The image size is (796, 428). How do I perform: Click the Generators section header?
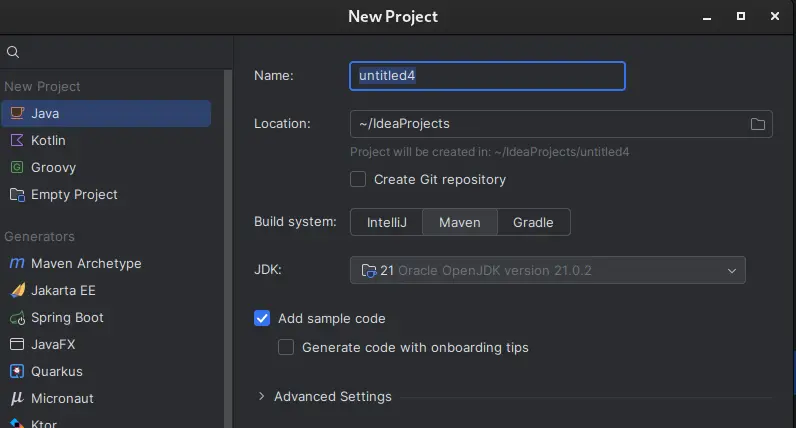[39, 236]
